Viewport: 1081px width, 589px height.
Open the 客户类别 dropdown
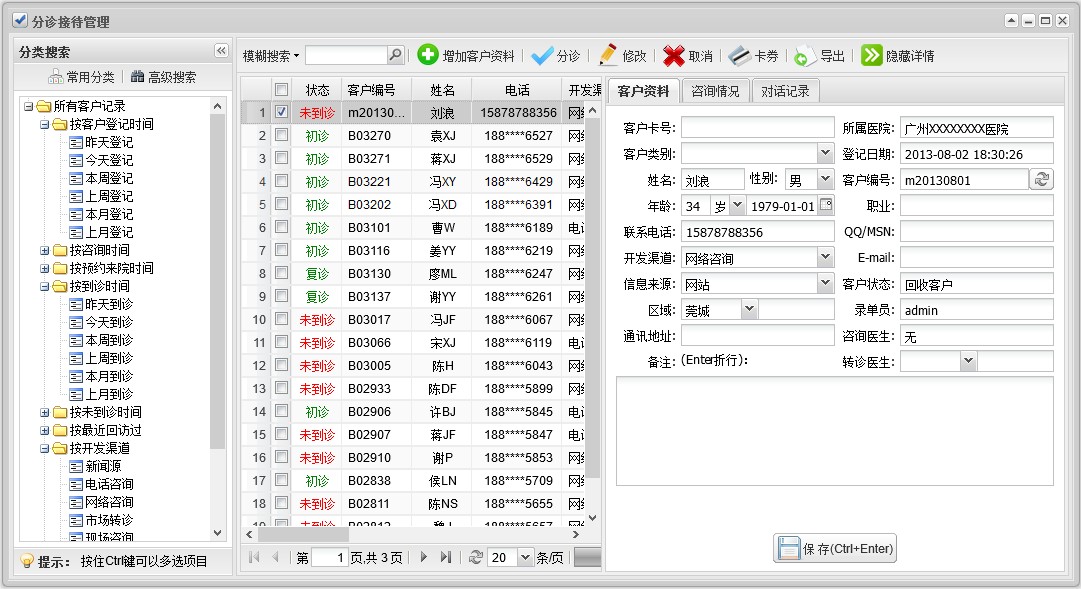click(826, 152)
